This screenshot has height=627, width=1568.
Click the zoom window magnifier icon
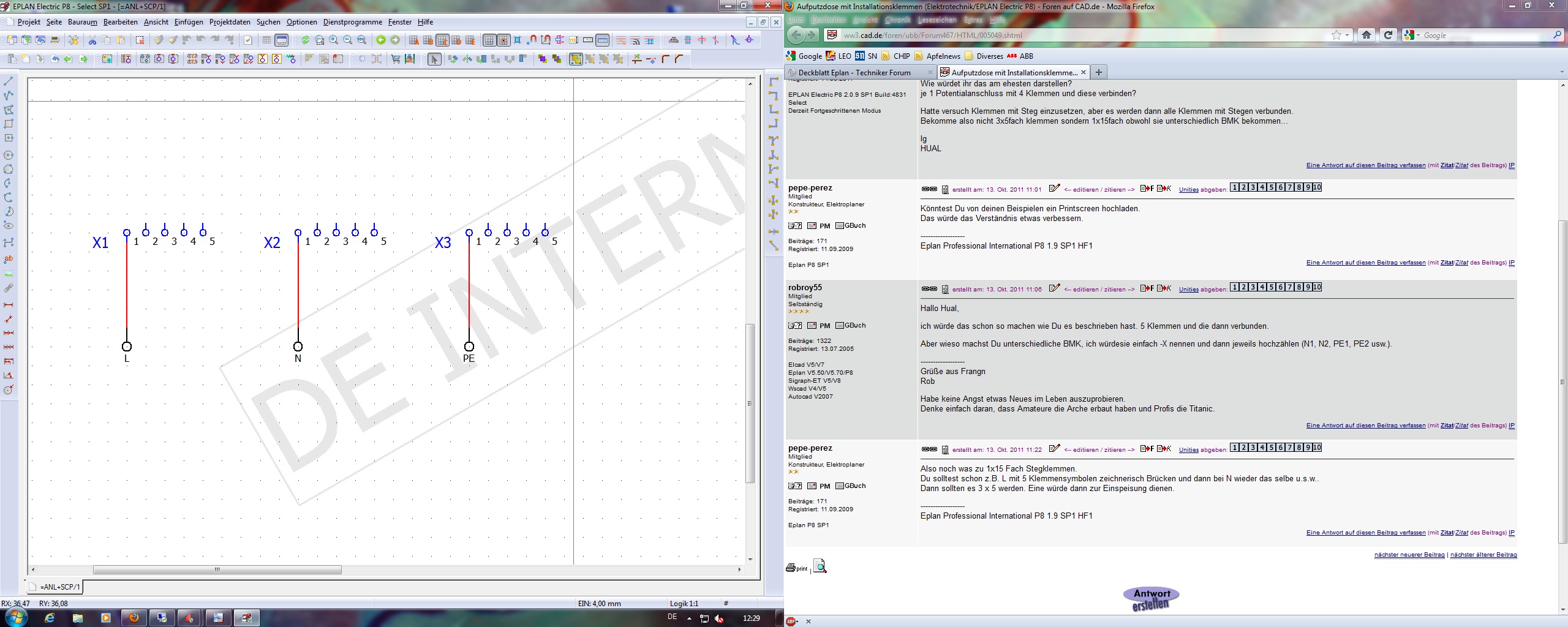pyautogui.click(x=320, y=40)
